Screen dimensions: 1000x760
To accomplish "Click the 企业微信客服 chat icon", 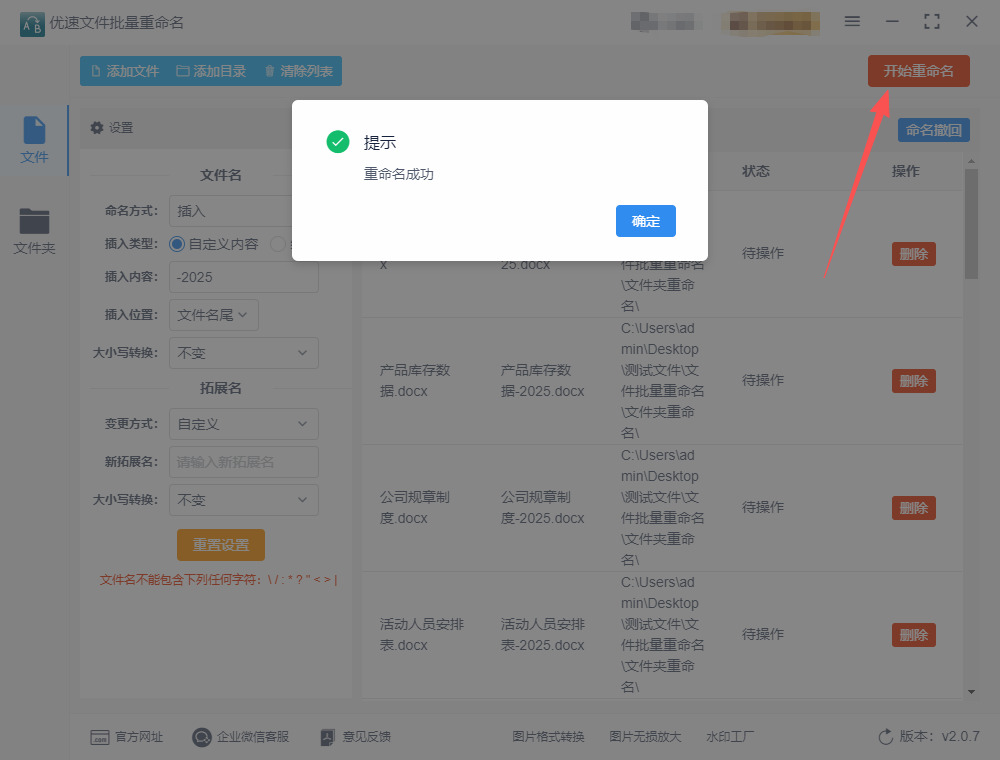I will 202,737.
